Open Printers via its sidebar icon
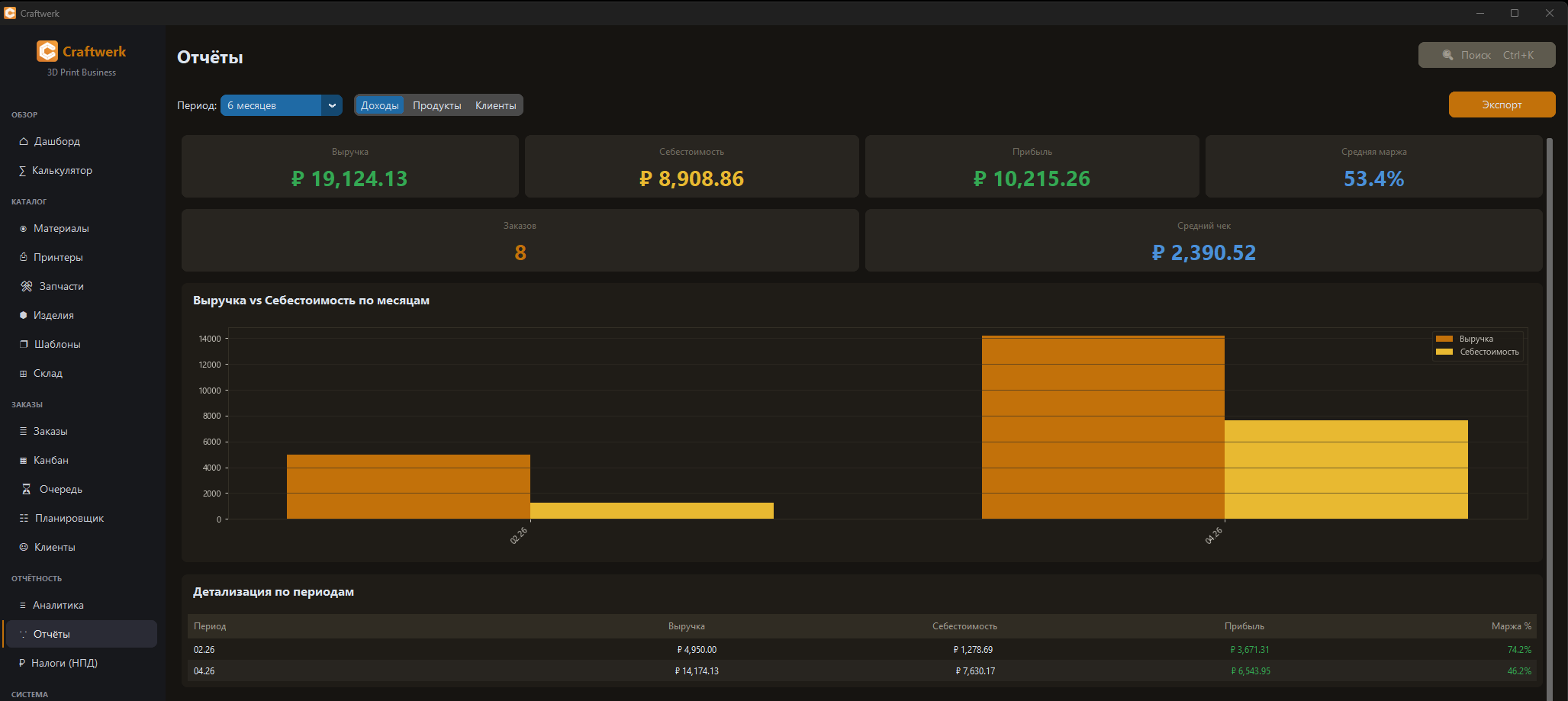The width and height of the screenshot is (1568, 701). [24, 257]
